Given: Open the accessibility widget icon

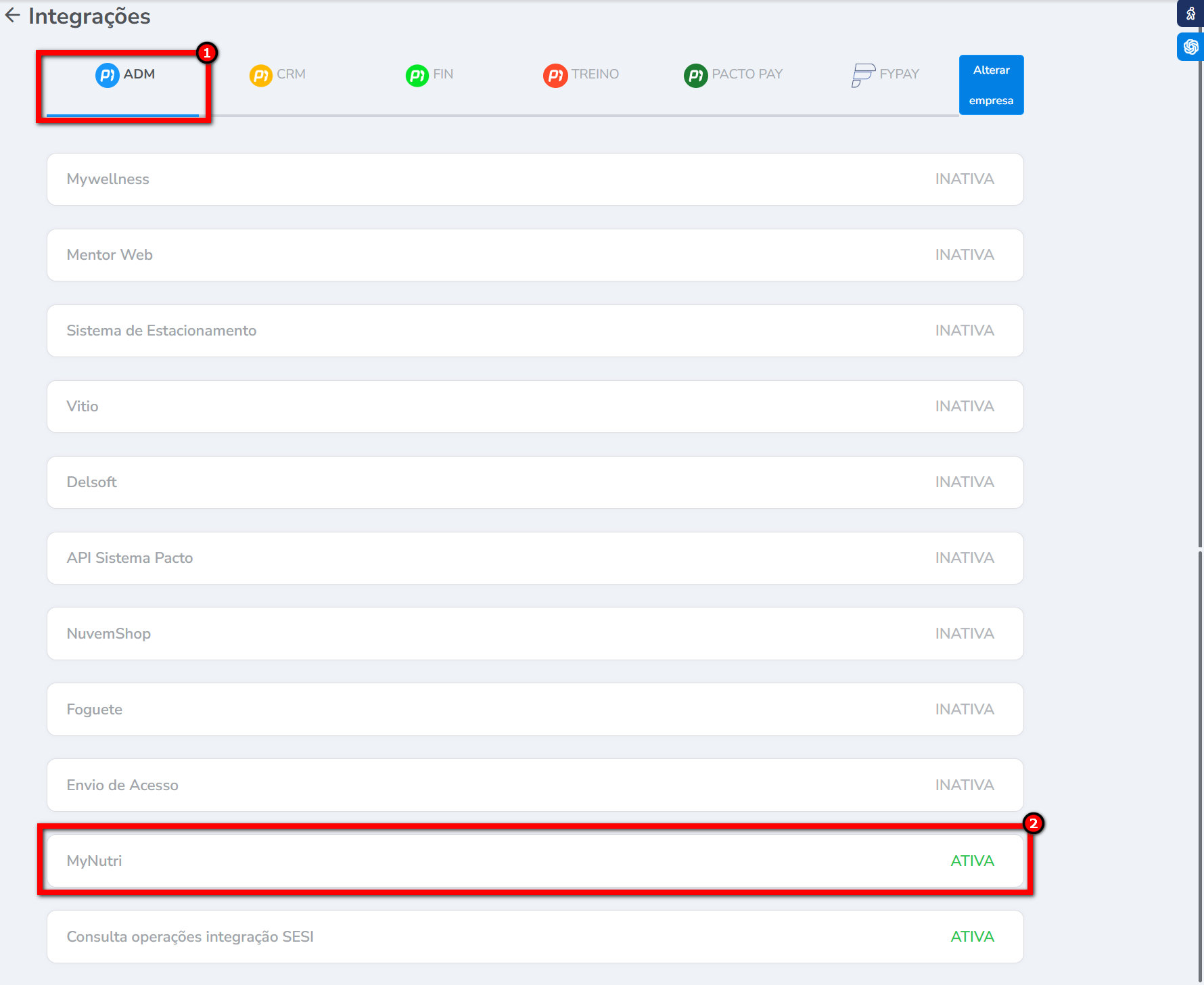Looking at the screenshot, I should click(x=1190, y=14).
